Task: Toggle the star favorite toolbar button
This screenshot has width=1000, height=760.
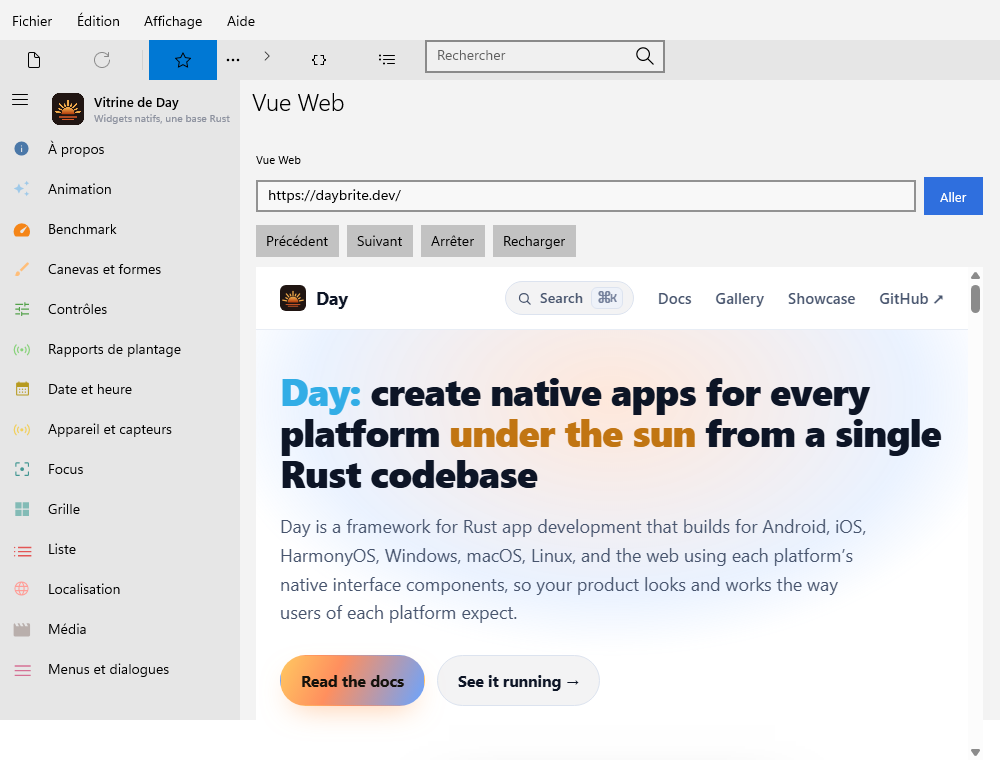Action: click(x=183, y=60)
